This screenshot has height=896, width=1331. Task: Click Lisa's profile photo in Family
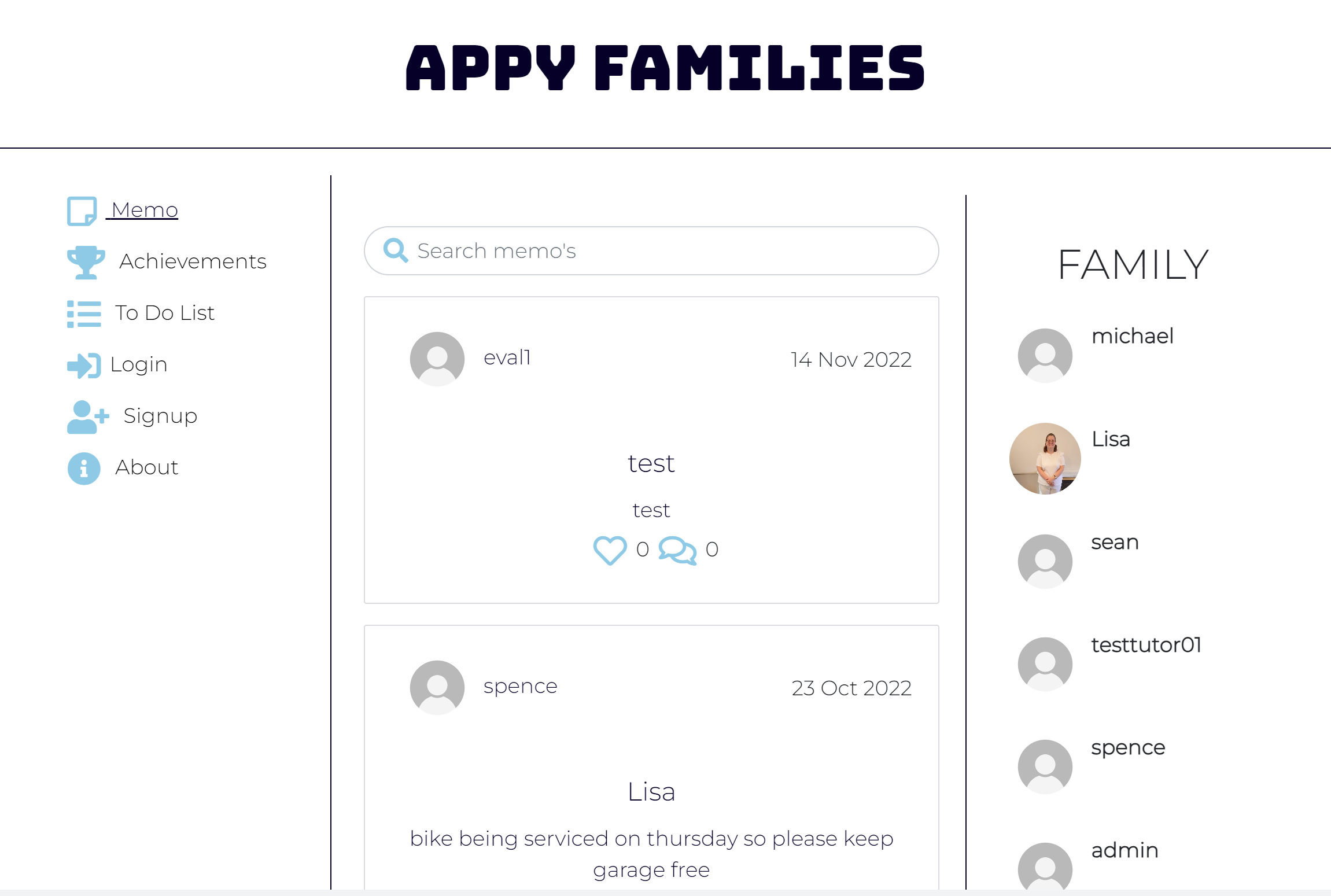click(1045, 459)
